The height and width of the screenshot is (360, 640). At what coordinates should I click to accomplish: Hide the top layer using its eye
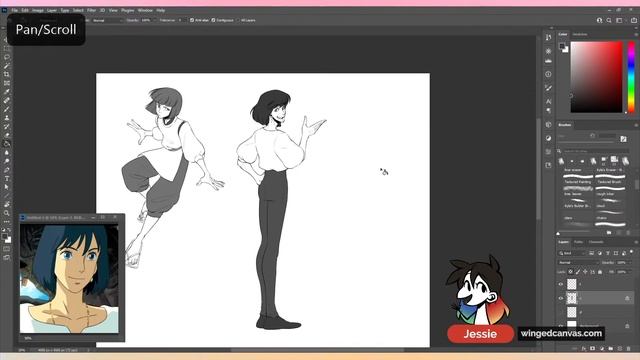pos(561,284)
